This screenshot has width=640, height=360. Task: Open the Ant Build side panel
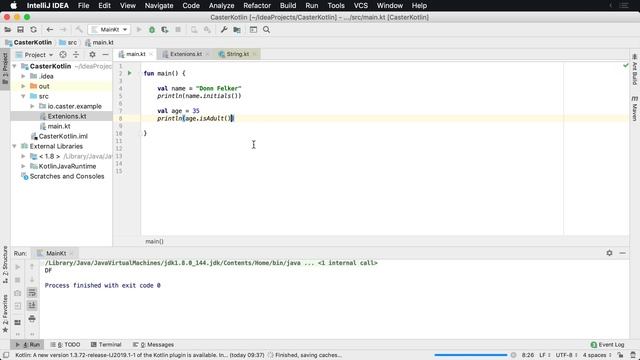[635, 69]
